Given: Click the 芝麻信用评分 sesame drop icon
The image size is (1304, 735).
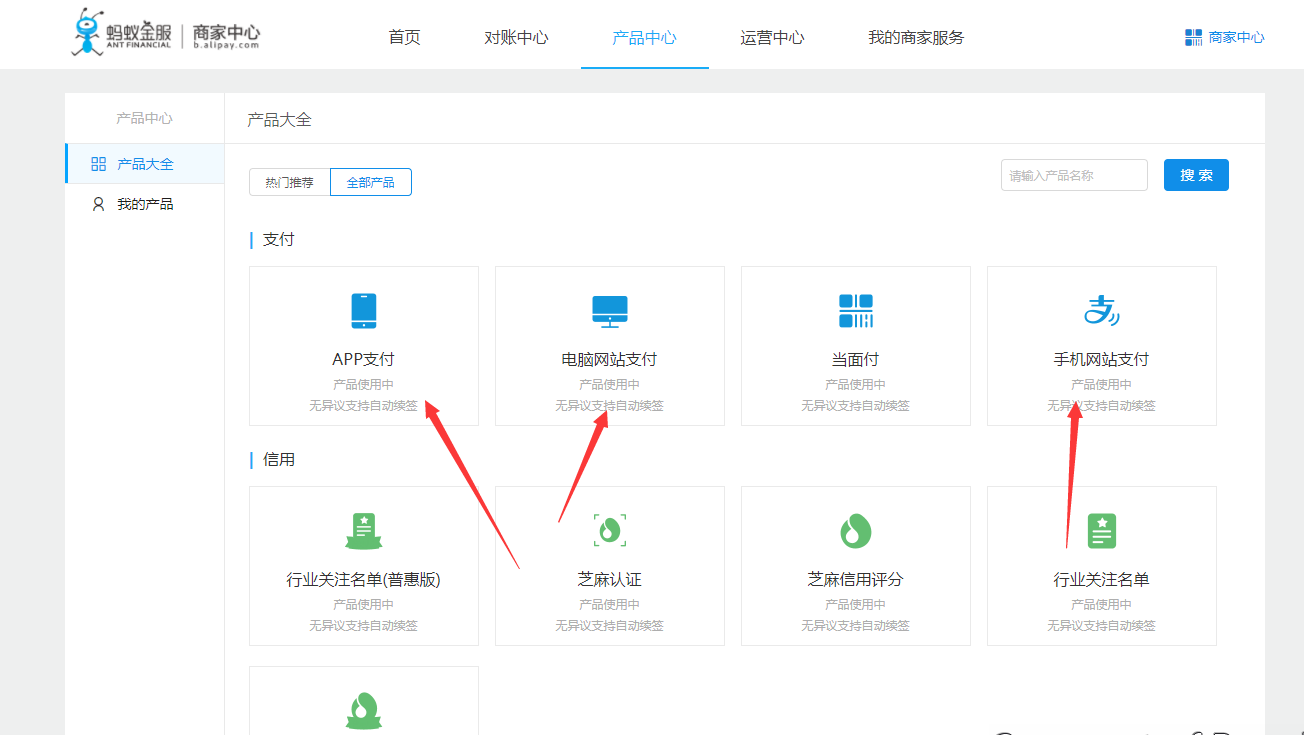Looking at the screenshot, I should [856, 531].
